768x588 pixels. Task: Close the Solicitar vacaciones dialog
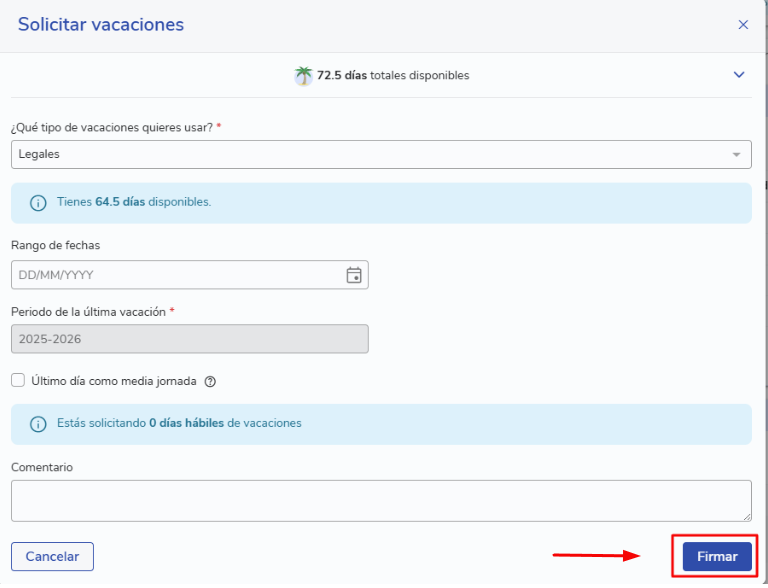(743, 24)
